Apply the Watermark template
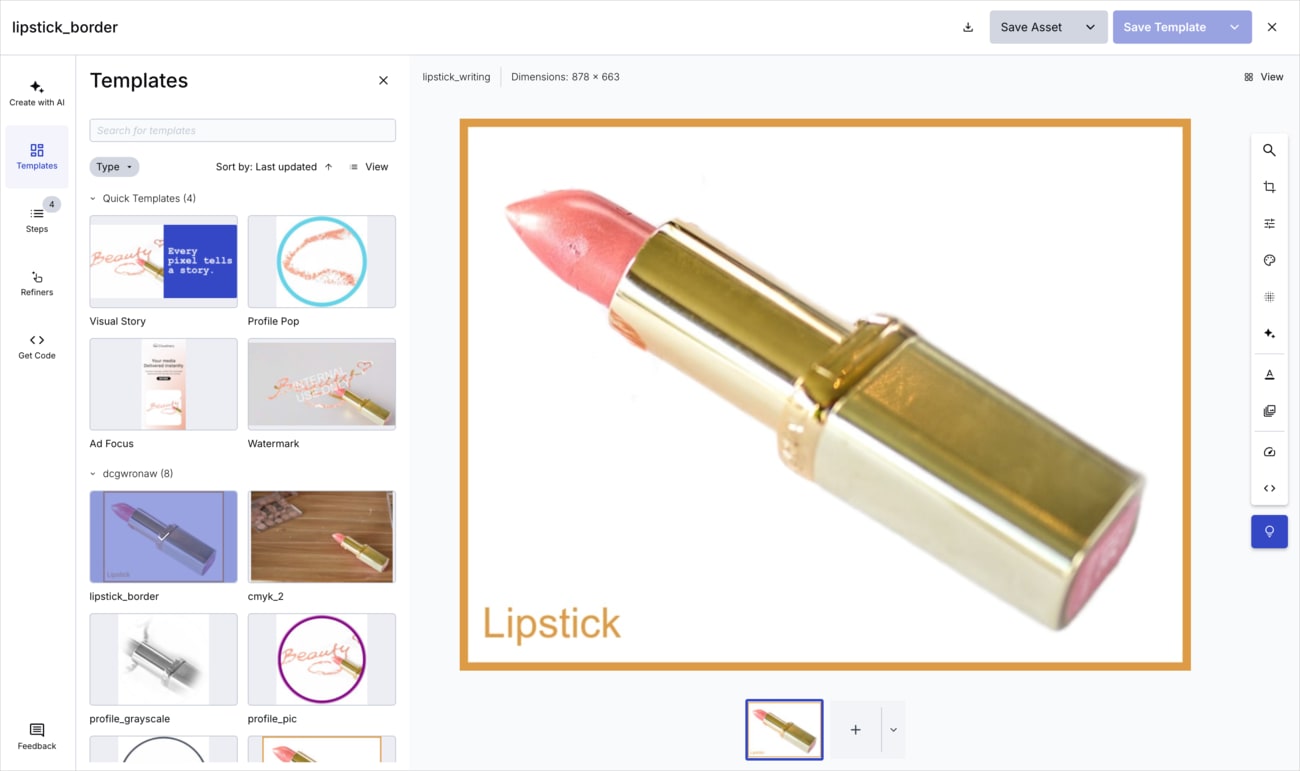1300x771 pixels. pos(322,384)
